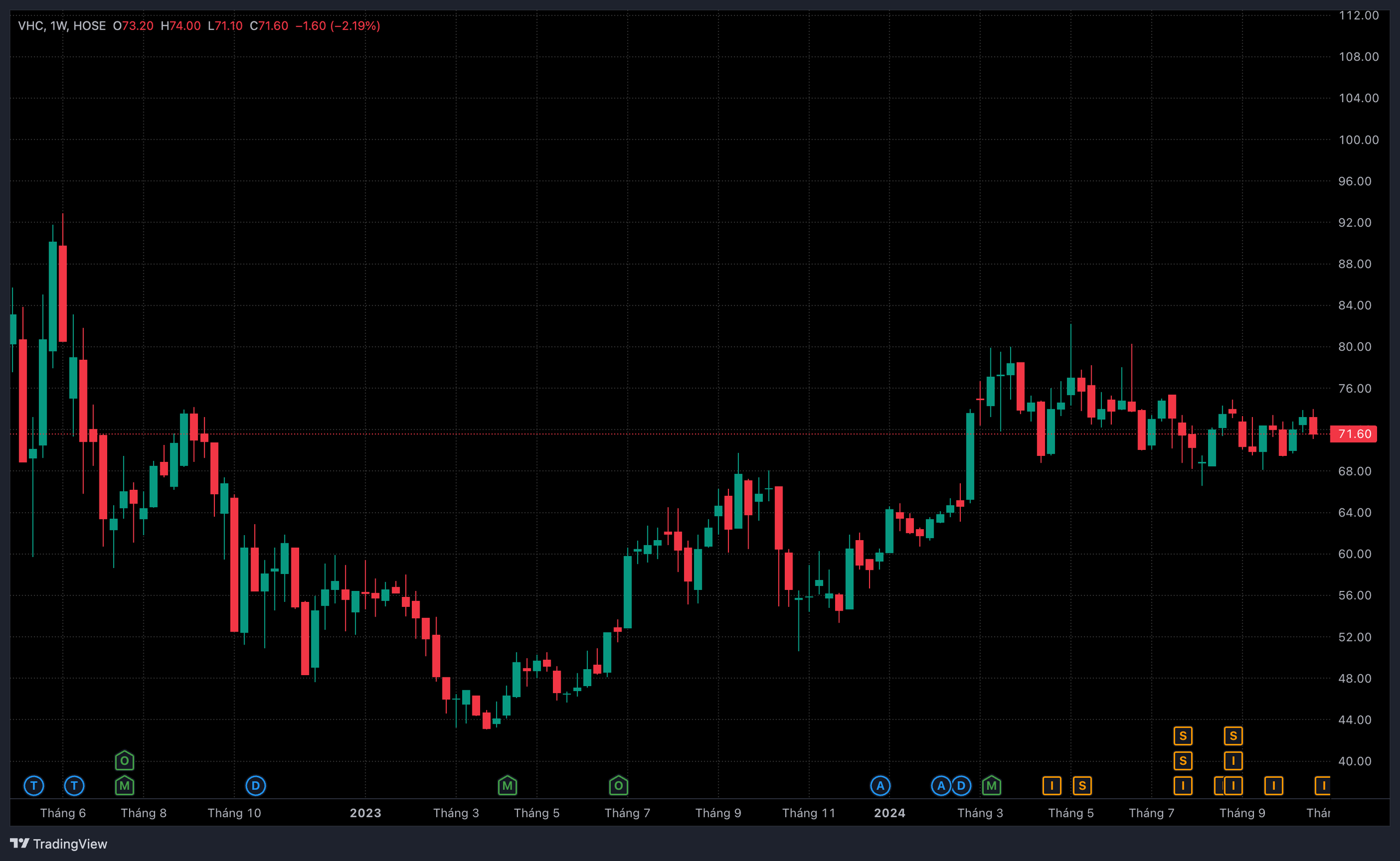Viewport: 1400px width, 861px height.
Task: Click the 112.00 price axis label
Action: pos(1358,15)
